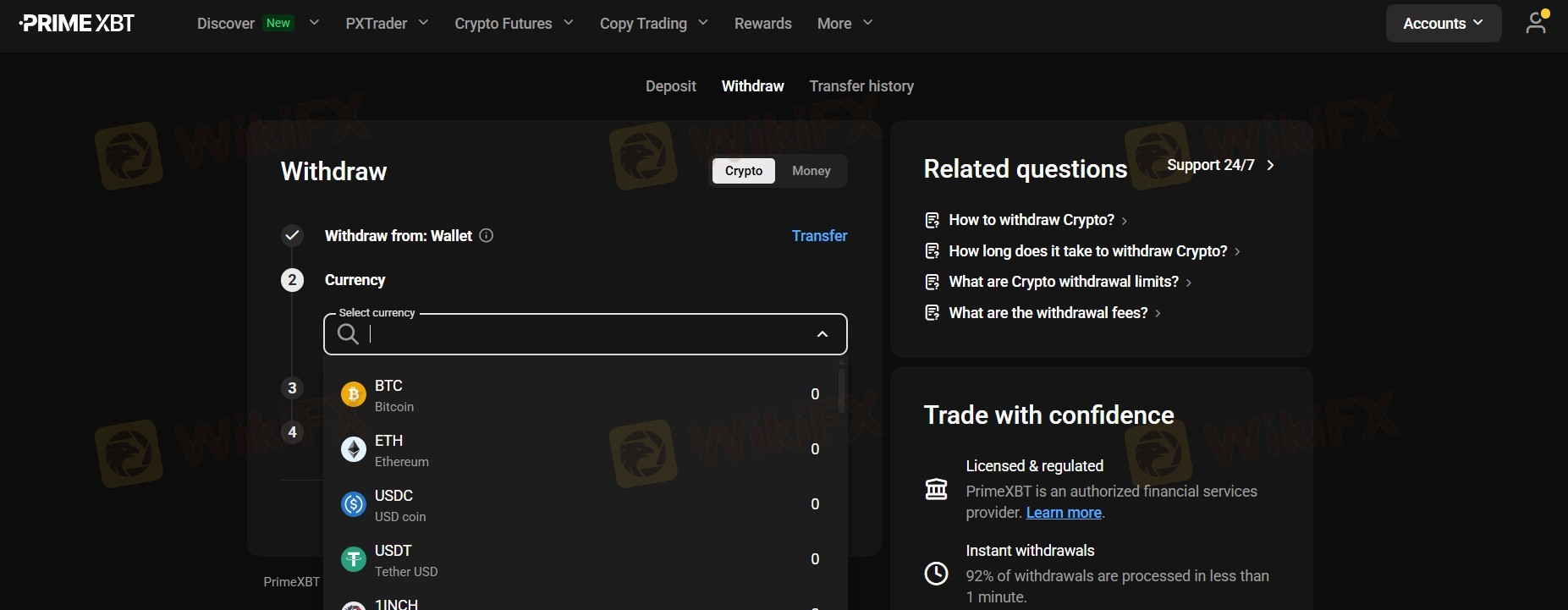Viewport: 1568px width, 610px height.
Task: Click the Ethereum coin icon
Action: click(353, 449)
